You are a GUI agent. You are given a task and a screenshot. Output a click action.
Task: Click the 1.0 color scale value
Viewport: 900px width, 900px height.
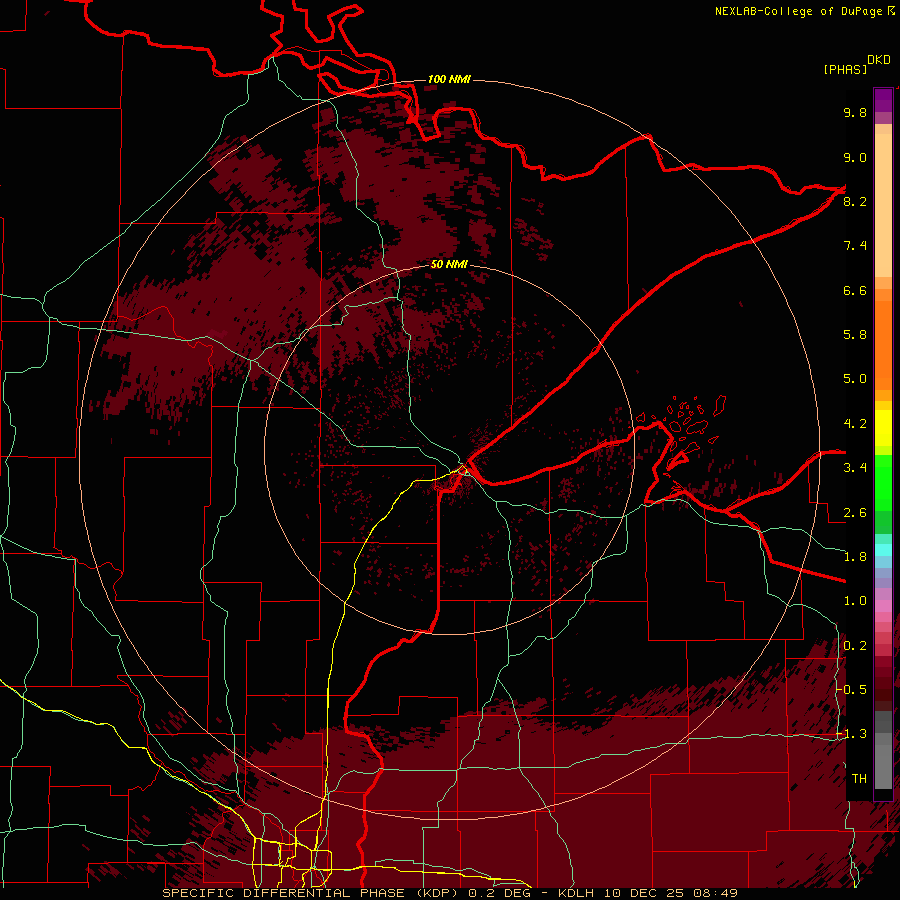coord(855,601)
